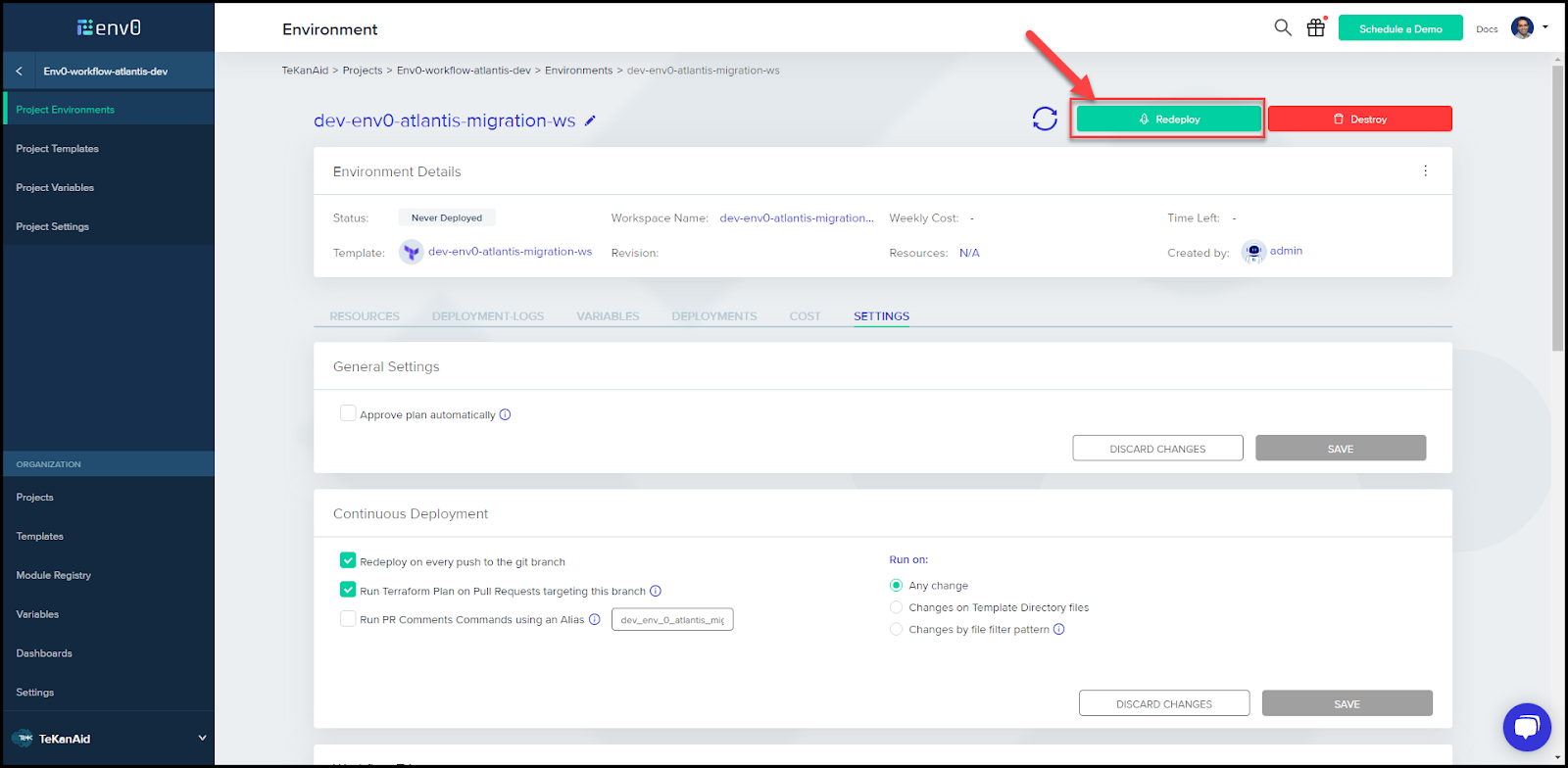Switch to the DEPLOYMENT-LOGS tab
Image resolution: width=1568 pixels, height=768 pixels.
488,316
